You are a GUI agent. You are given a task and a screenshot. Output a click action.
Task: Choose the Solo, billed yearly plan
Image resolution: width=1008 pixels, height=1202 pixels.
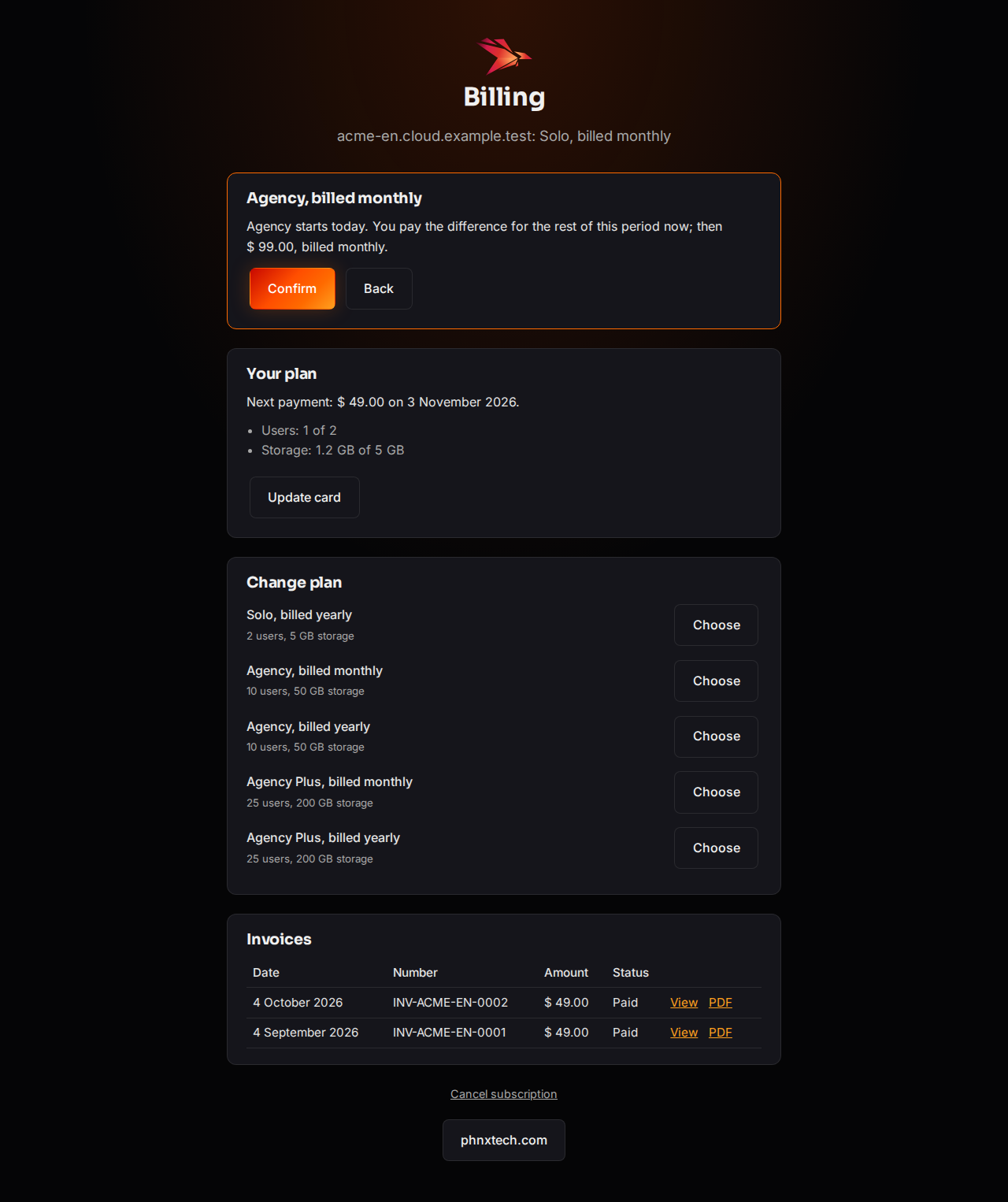pyautogui.click(x=716, y=625)
